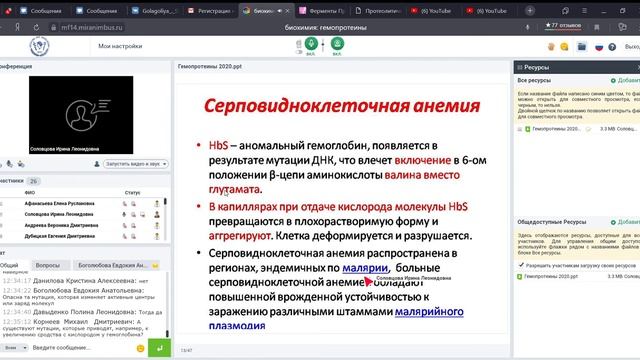640x360 pixels.
Task: Click Андреева's camera status icon
Action: (x=133, y=225)
